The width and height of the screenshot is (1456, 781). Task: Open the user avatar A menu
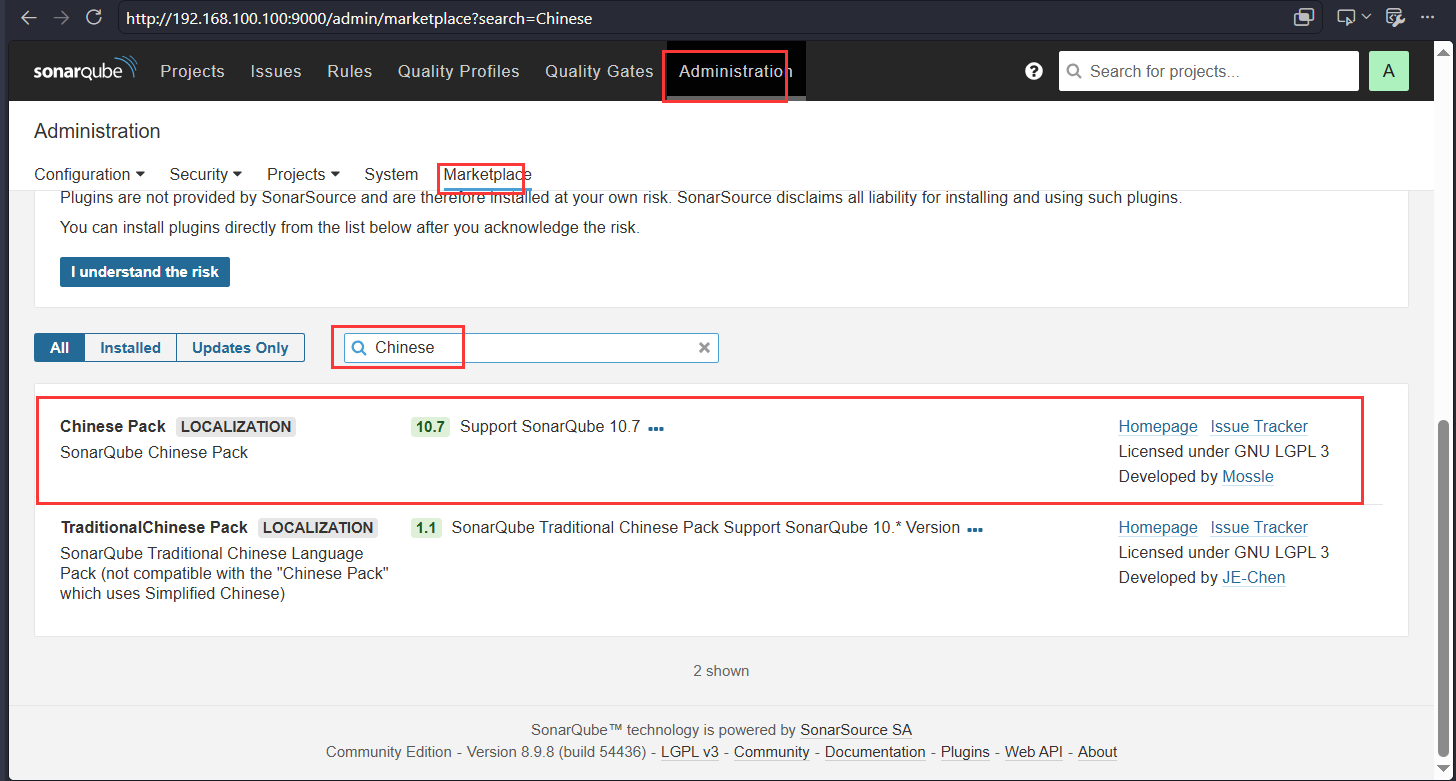coord(1388,71)
